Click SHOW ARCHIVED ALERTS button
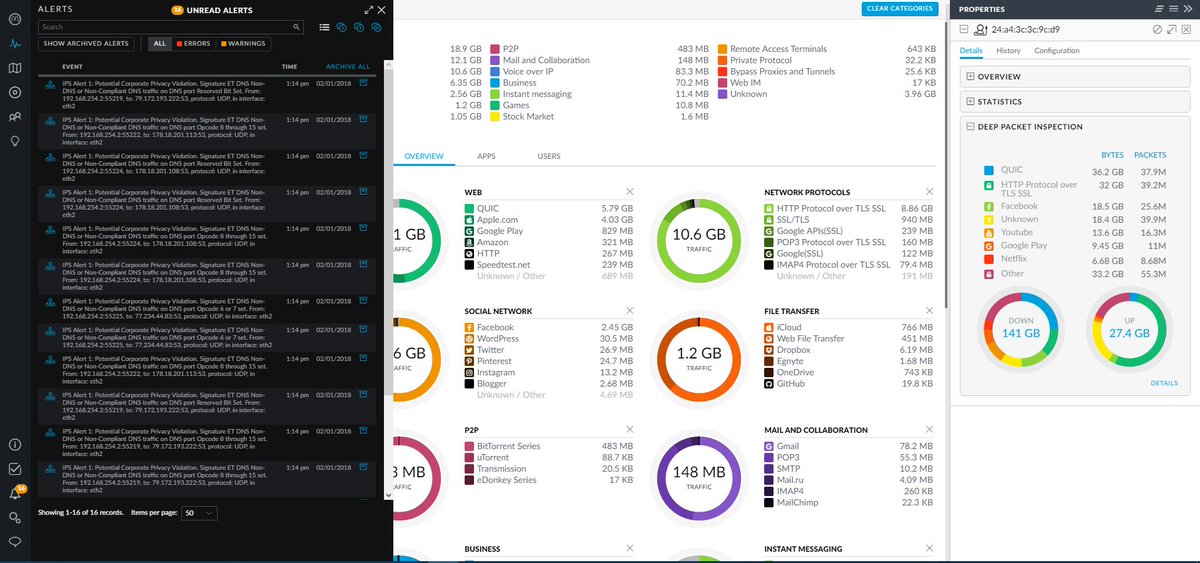The width and height of the screenshot is (1200, 563). pos(86,44)
